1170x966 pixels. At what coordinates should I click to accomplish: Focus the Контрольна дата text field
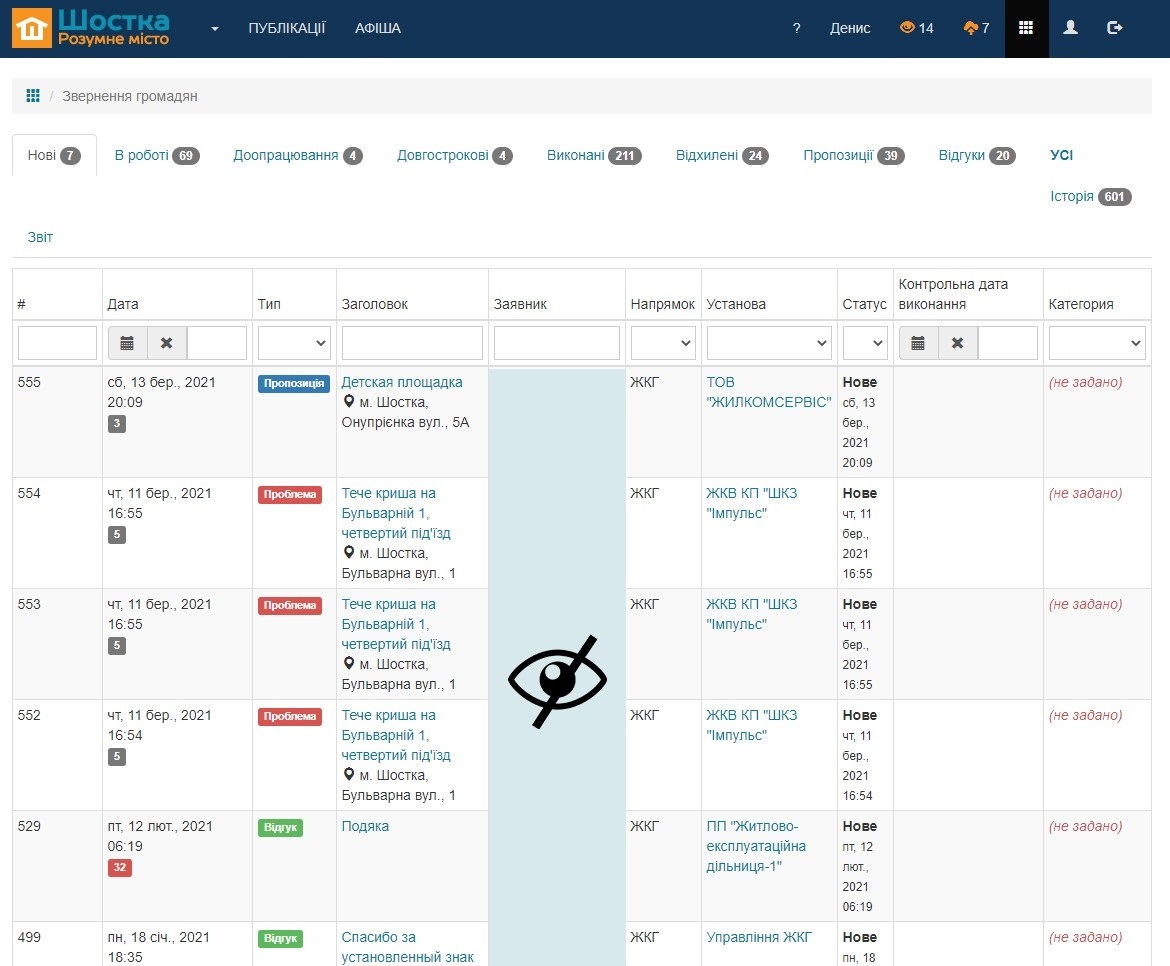tap(1007, 343)
